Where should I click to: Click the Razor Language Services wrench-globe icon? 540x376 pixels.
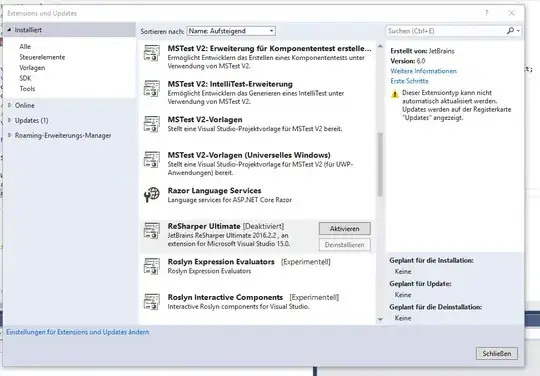(x=152, y=195)
